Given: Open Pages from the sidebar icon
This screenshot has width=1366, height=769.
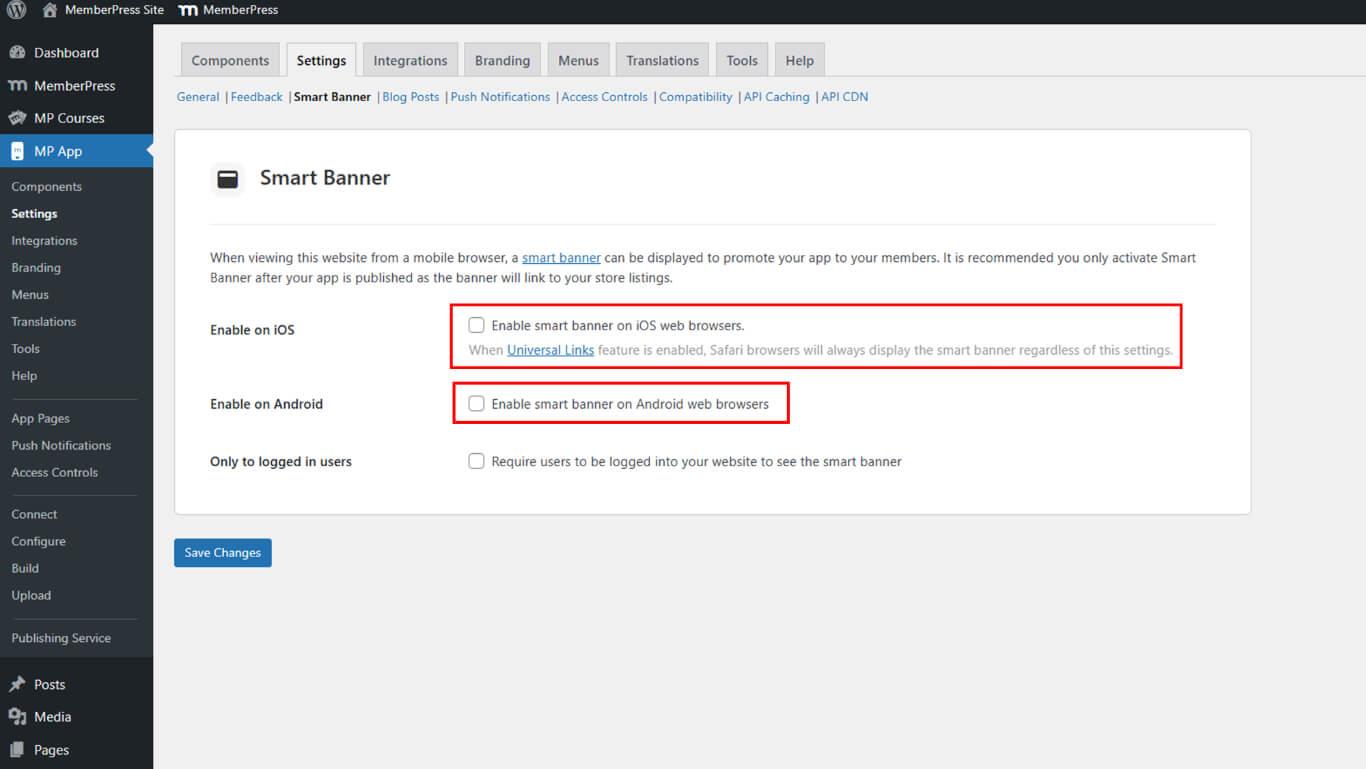Looking at the screenshot, I should click(17, 750).
